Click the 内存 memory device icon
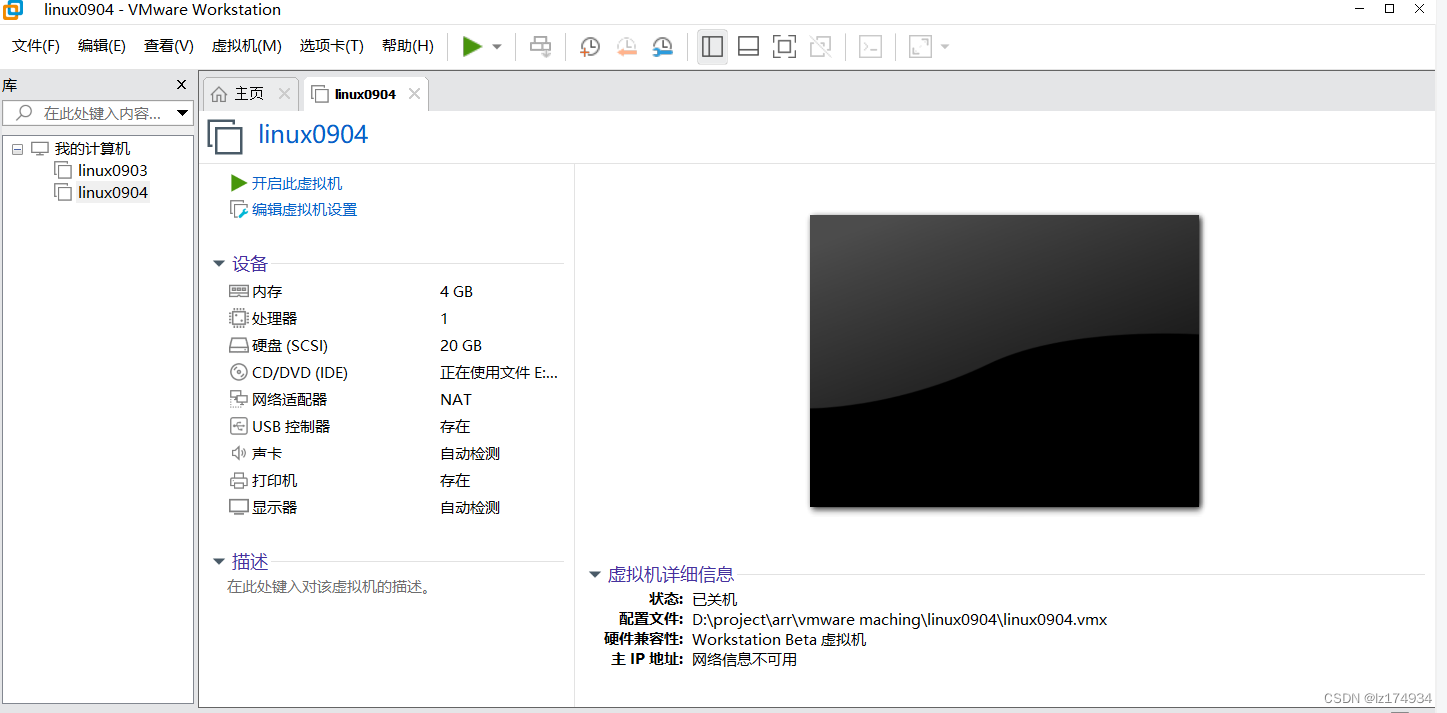Viewport: 1447px width, 713px height. (238, 291)
